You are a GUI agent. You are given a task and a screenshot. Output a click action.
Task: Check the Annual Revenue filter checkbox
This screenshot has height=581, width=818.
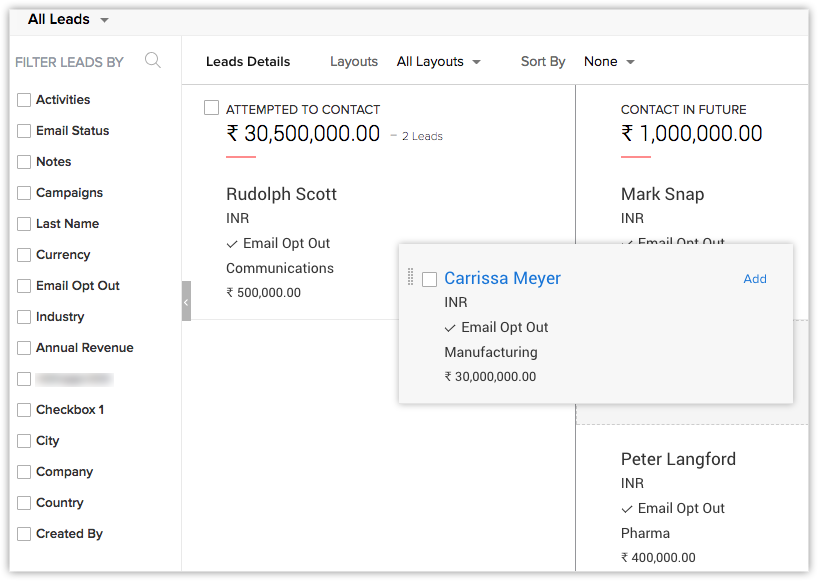click(24, 348)
